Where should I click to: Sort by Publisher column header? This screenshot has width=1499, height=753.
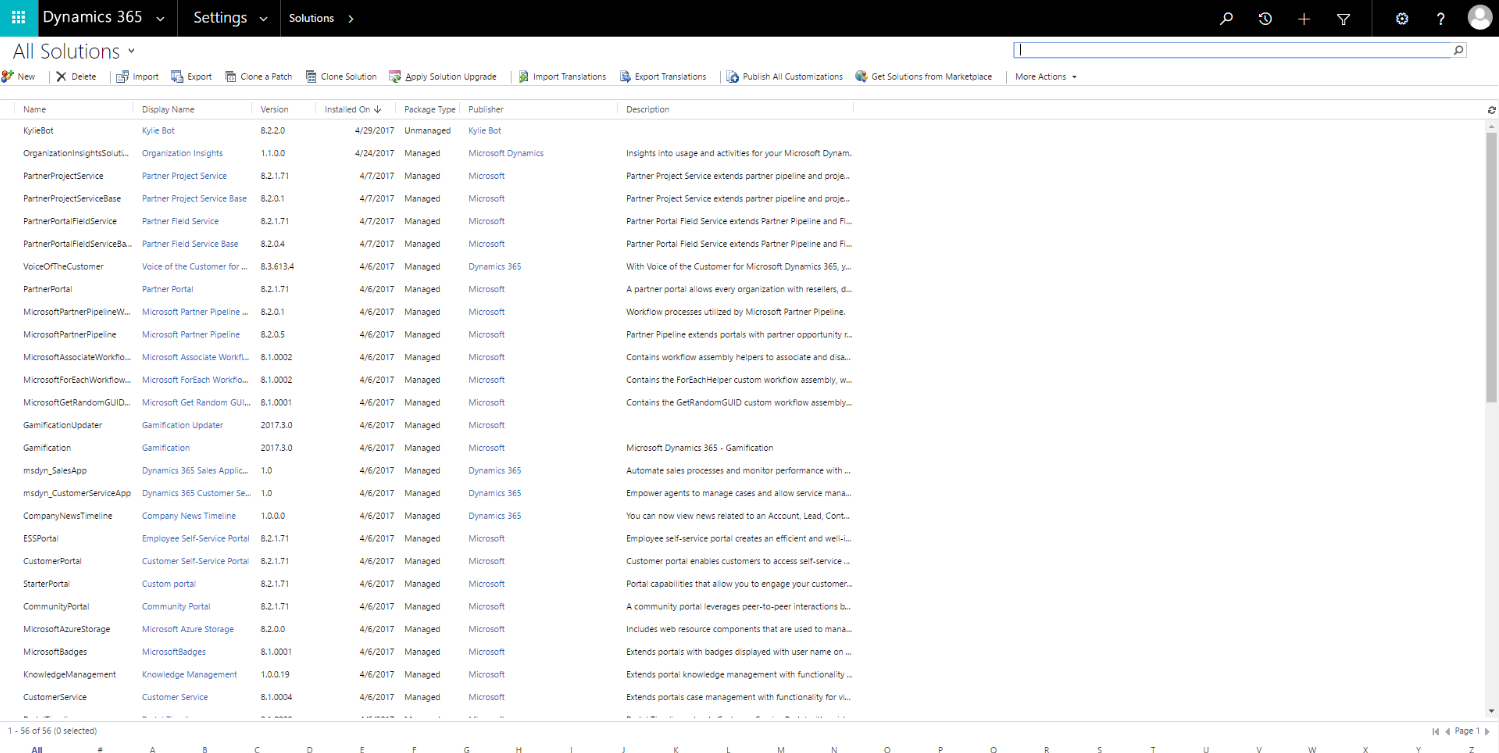click(486, 109)
